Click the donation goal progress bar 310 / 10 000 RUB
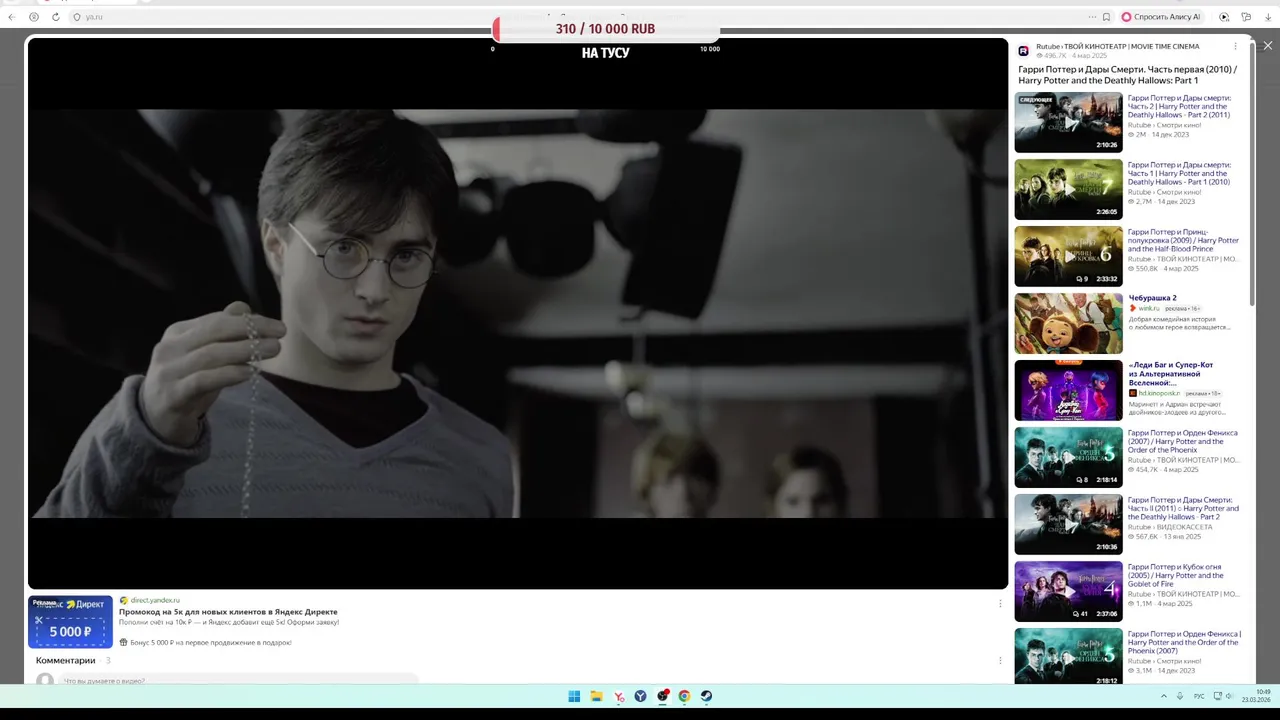The width and height of the screenshot is (1280, 720). [605, 29]
